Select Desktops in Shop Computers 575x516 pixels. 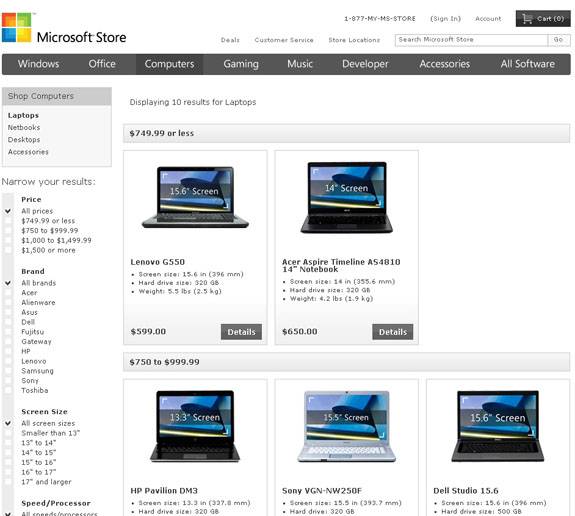[24, 139]
